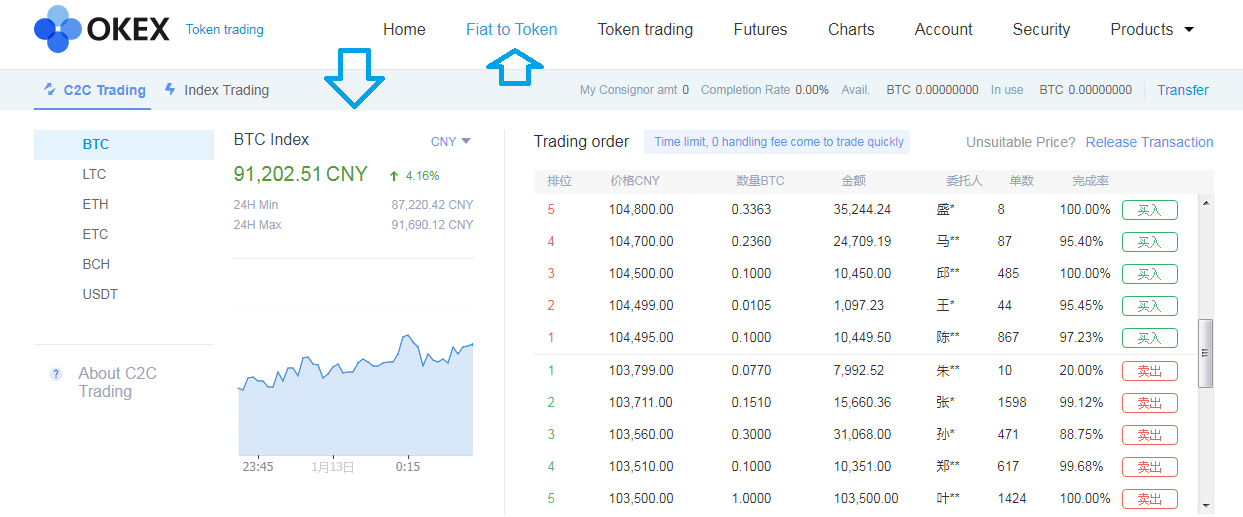Click the amount 31,068.00 cell
The image size is (1243, 517).
(x=862, y=435)
